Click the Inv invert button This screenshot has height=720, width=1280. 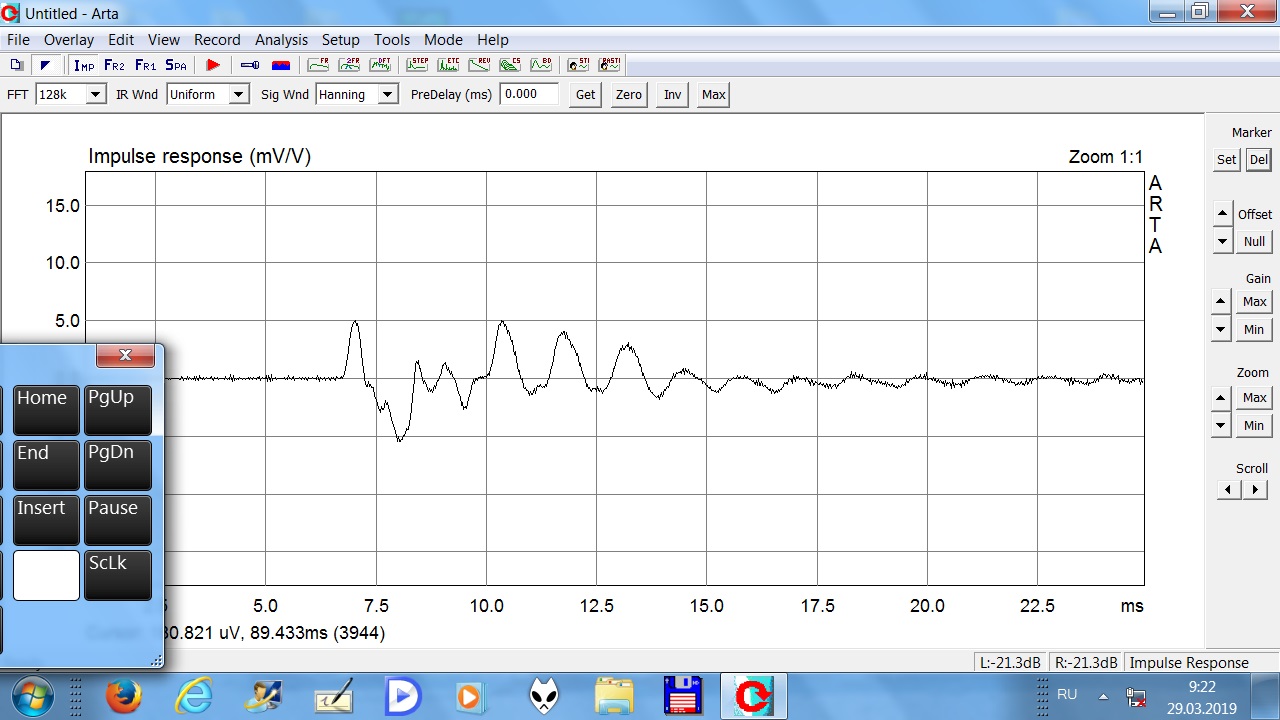tap(673, 95)
